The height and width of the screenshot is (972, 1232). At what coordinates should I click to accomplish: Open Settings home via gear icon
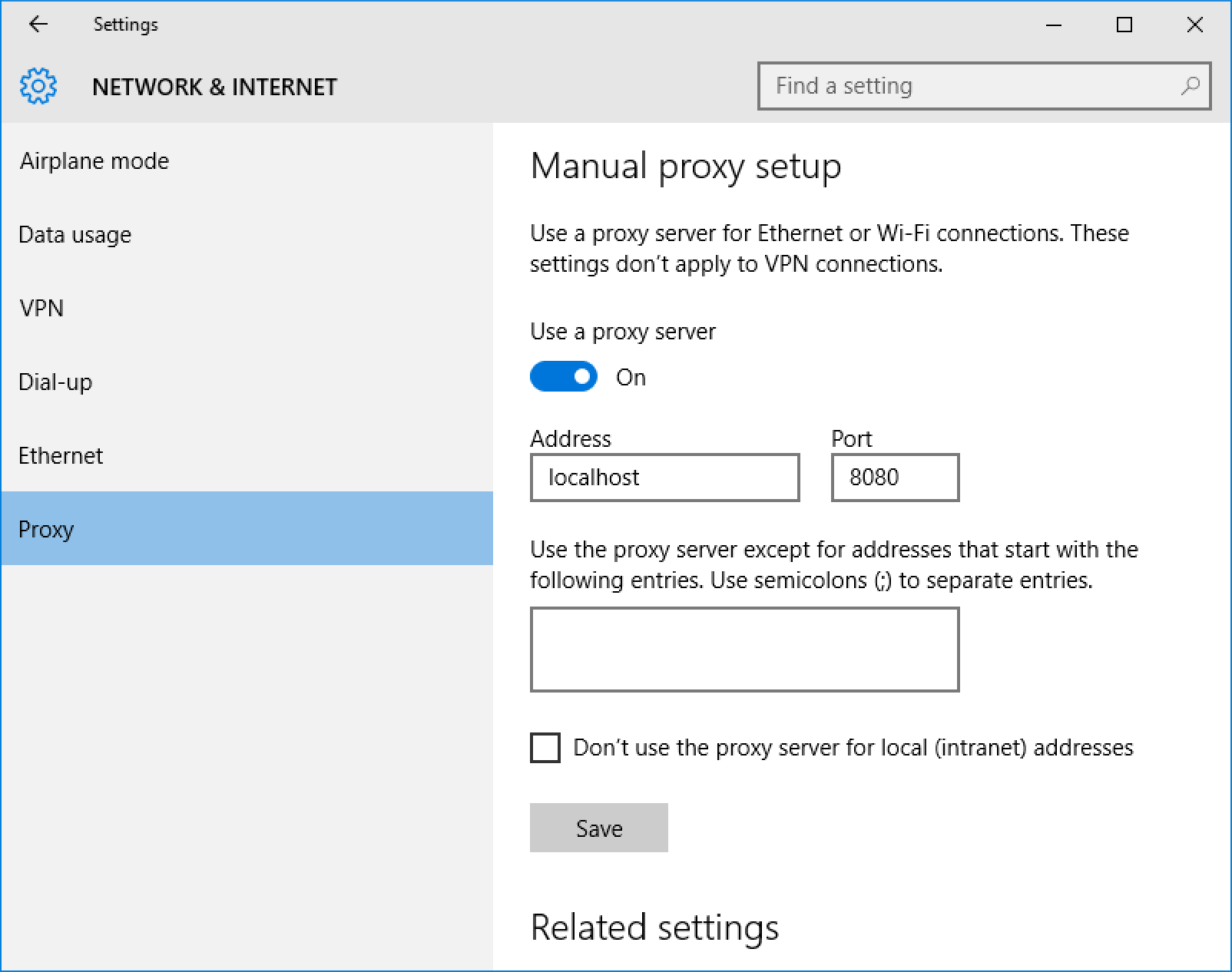pos(38,86)
